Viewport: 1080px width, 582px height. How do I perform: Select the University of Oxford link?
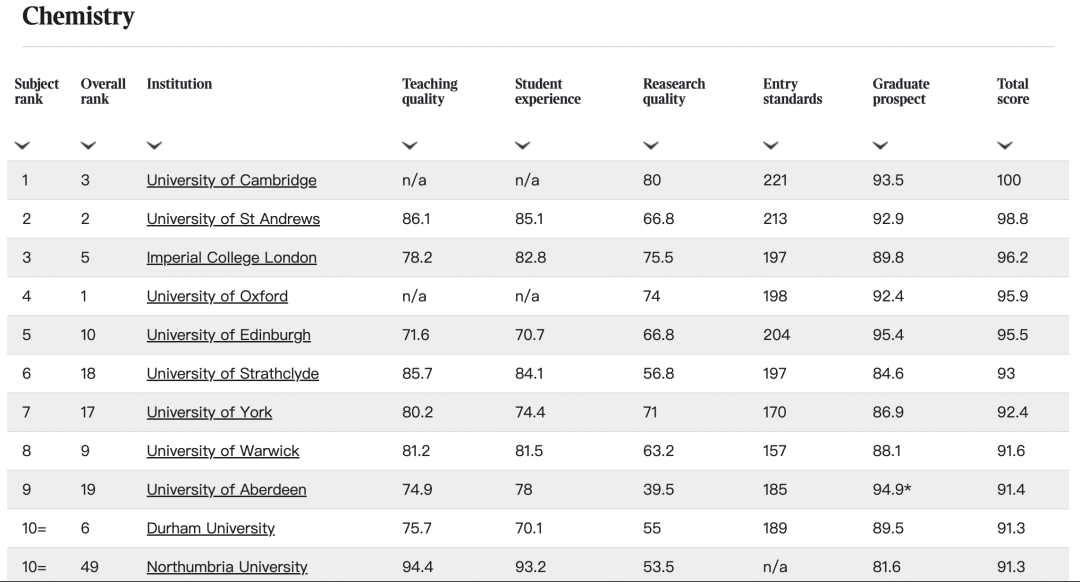(x=217, y=297)
